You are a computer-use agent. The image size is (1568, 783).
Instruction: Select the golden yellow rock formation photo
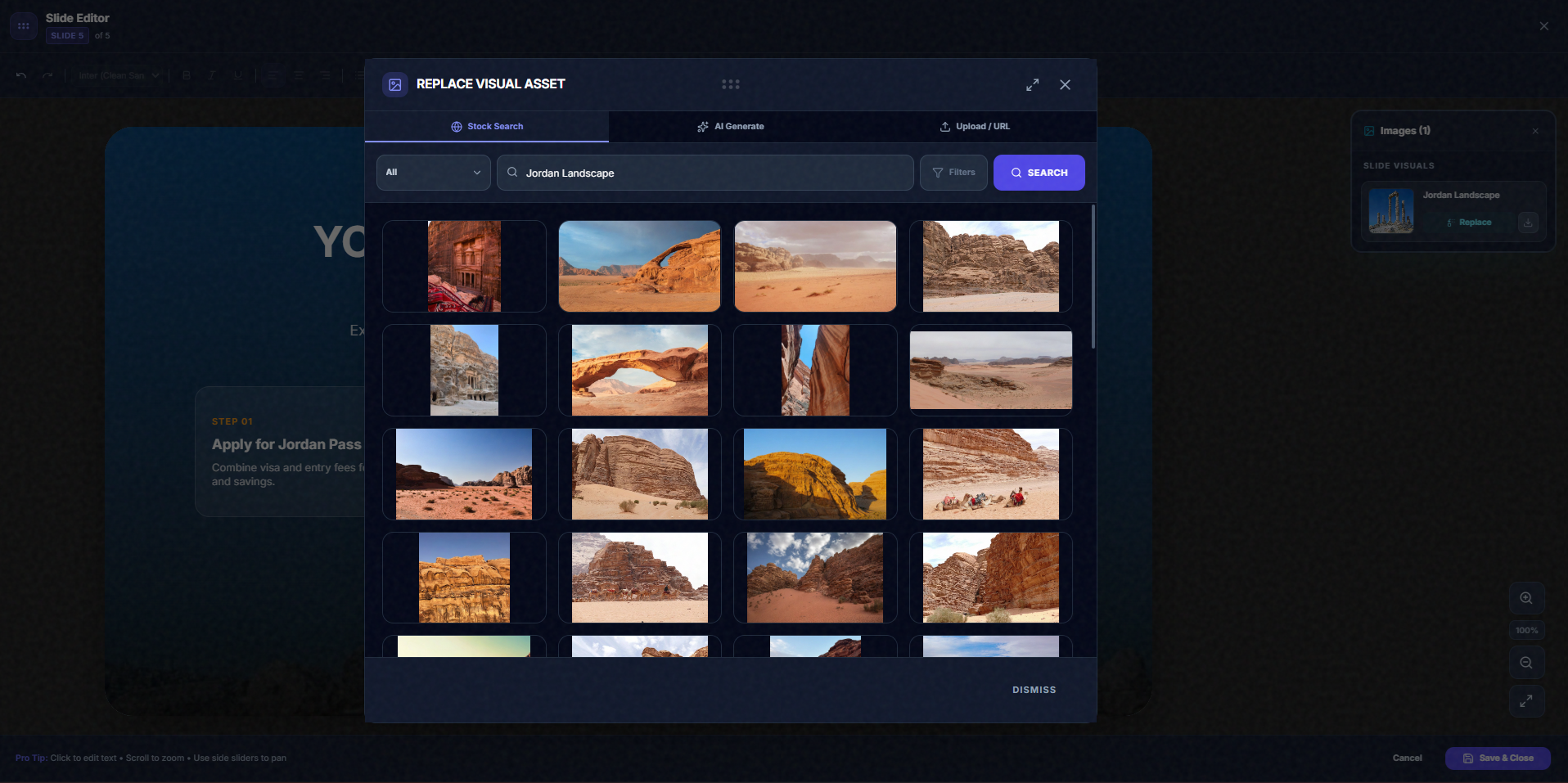pos(815,474)
